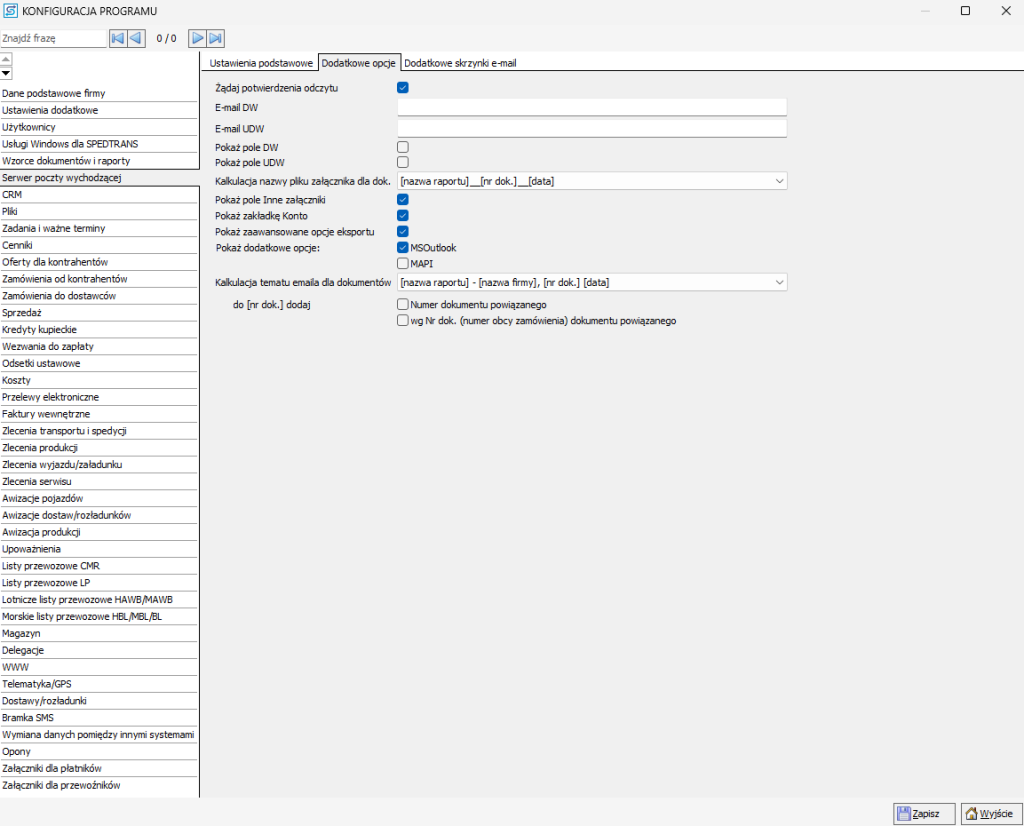The image size is (1024, 826).
Task: Expand Kalkulacja tematu emaila dropdown
Action: coord(778,283)
